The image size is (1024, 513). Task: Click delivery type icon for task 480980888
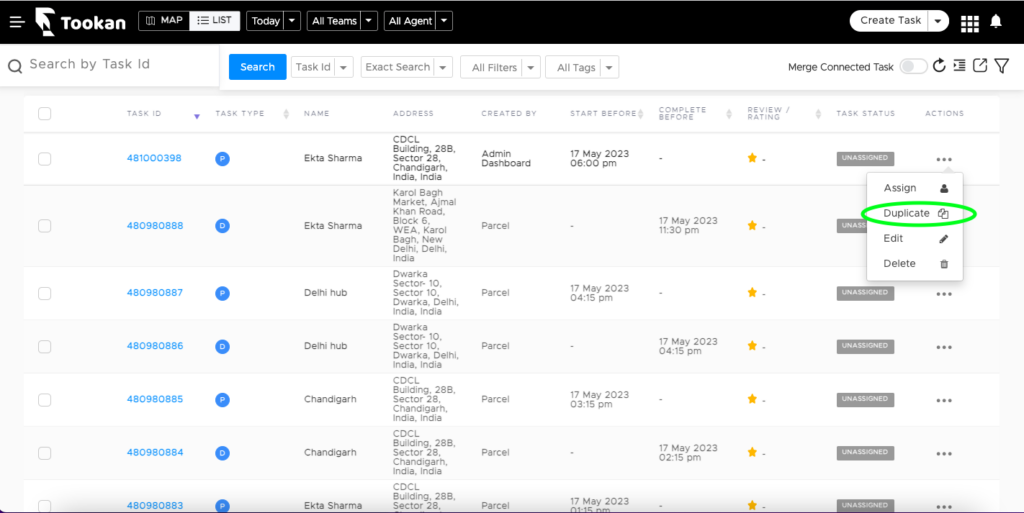(x=223, y=226)
